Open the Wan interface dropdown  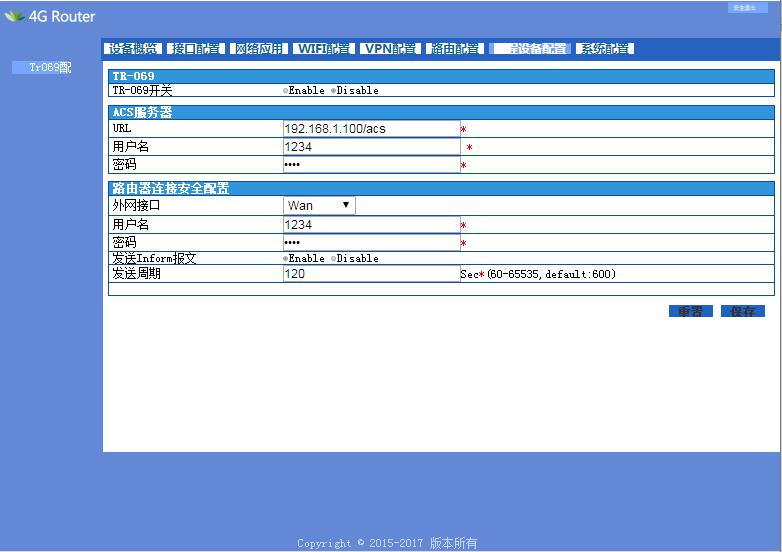click(319, 206)
